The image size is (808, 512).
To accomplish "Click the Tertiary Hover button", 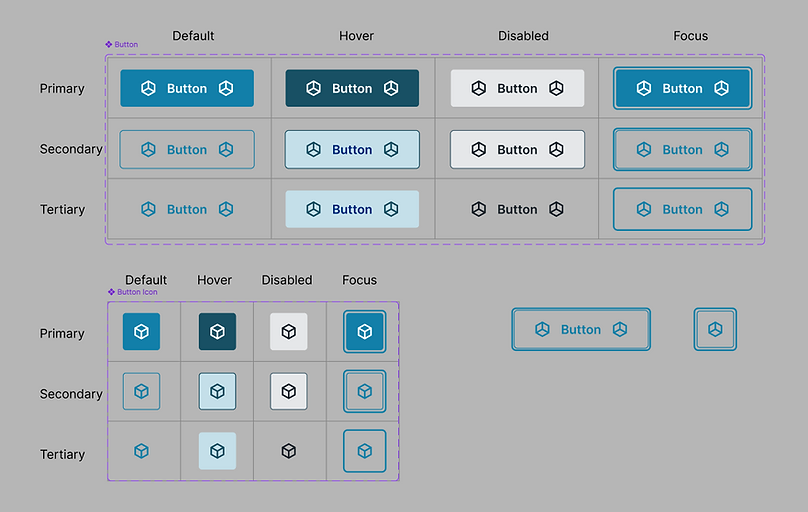I will coord(352,209).
